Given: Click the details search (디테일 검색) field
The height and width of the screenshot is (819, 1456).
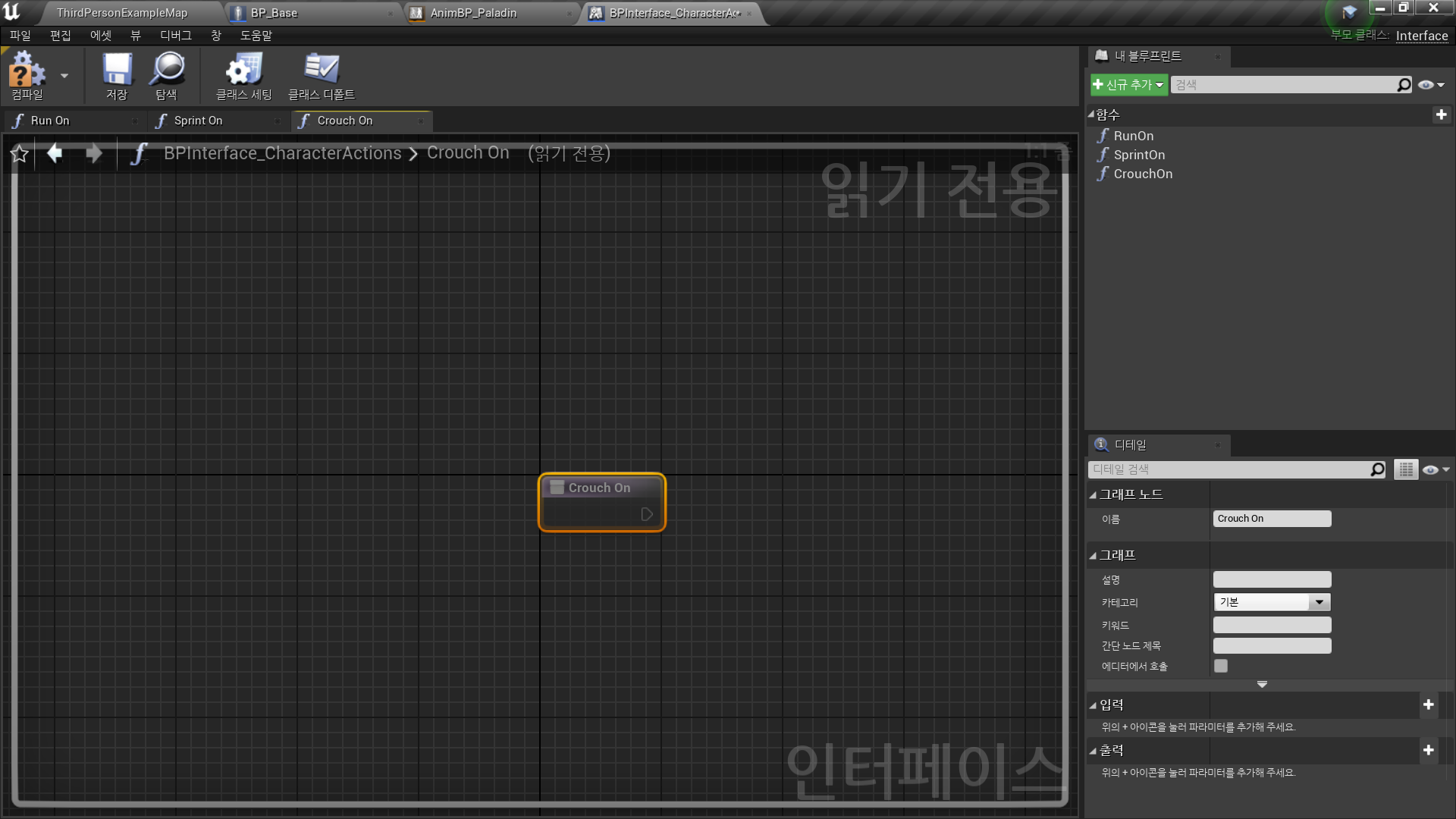Looking at the screenshot, I should click(x=1228, y=470).
